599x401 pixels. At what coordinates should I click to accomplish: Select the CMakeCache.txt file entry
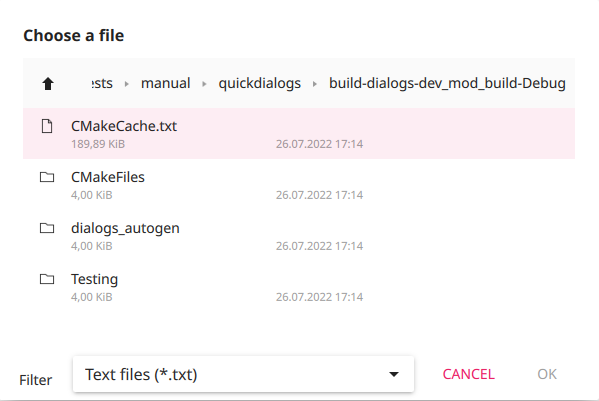pos(299,133)
